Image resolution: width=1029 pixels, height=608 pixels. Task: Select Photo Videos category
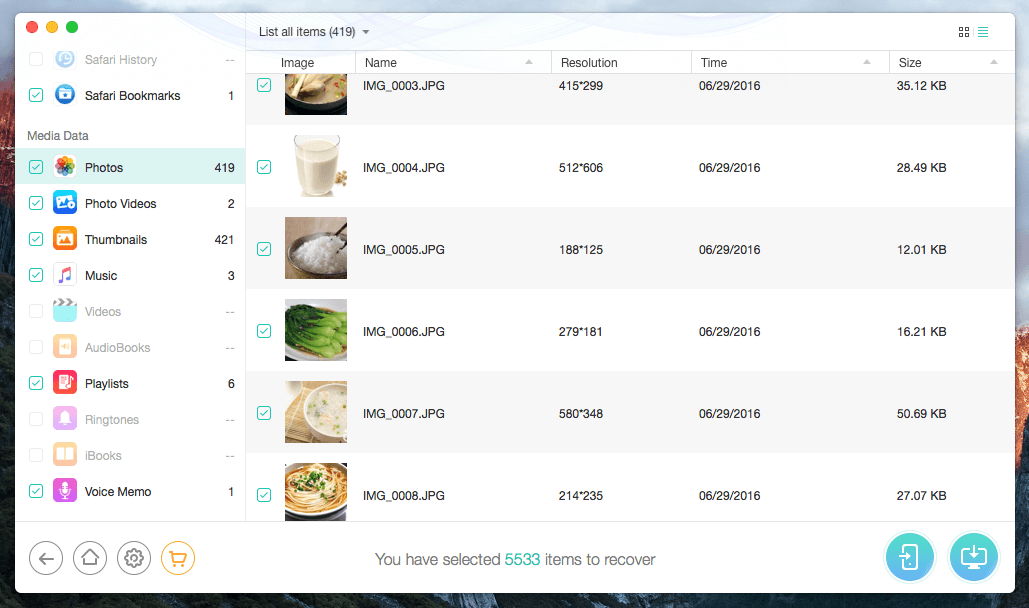[x=131, y=204]
